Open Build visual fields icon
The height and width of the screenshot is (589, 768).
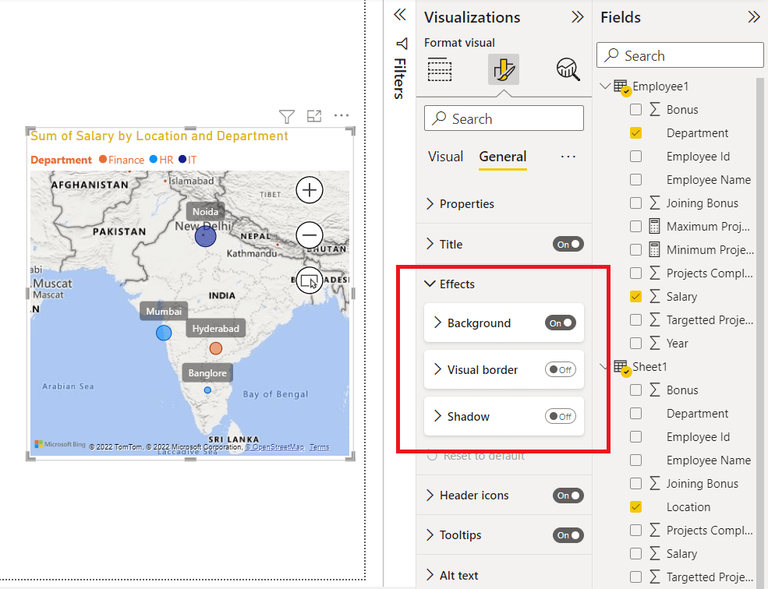pos(440,69)
